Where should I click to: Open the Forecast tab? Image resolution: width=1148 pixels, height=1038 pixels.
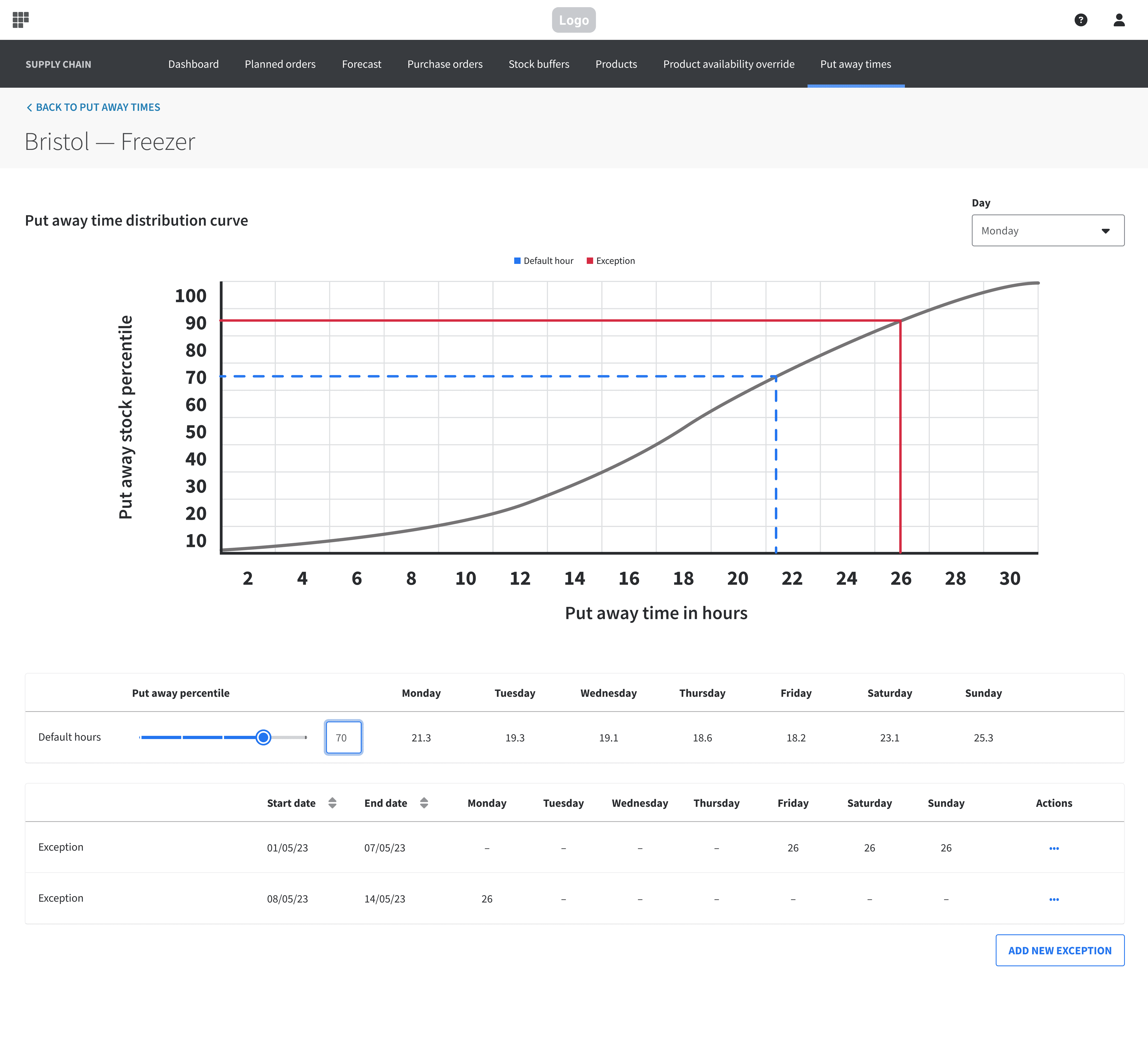[361, 64]
